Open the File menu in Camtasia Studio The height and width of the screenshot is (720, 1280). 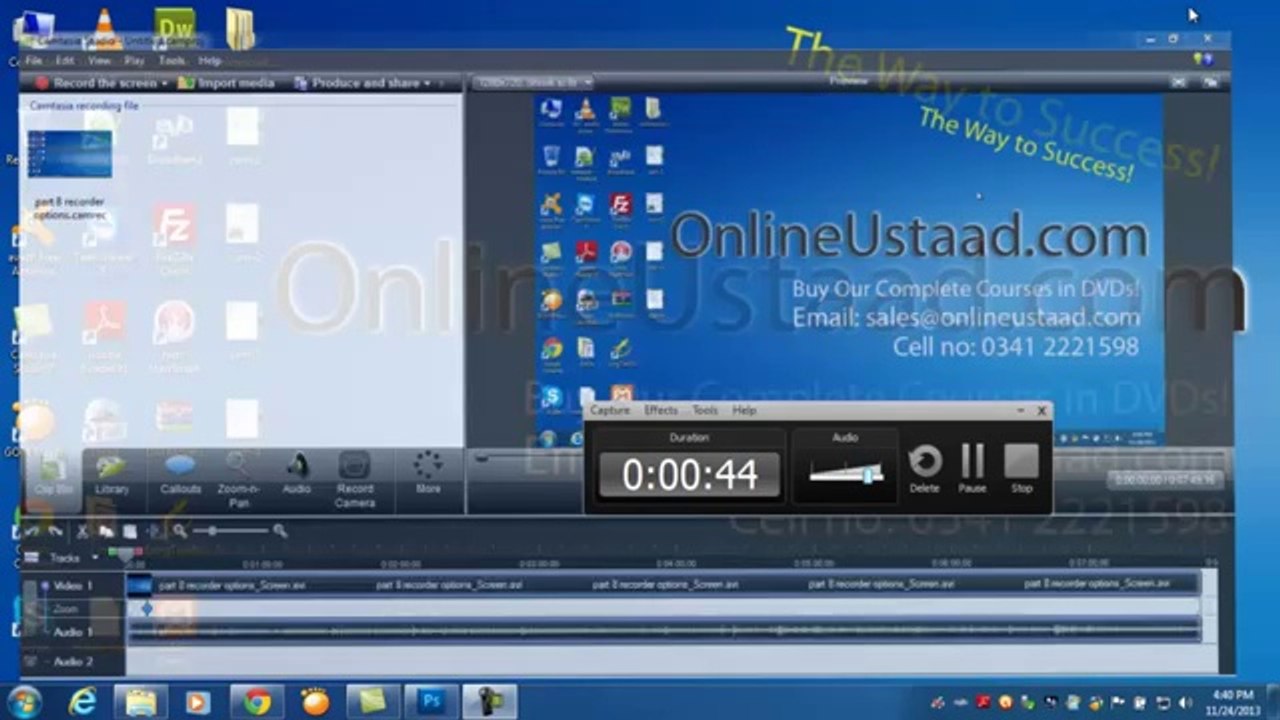click(34, 61)
